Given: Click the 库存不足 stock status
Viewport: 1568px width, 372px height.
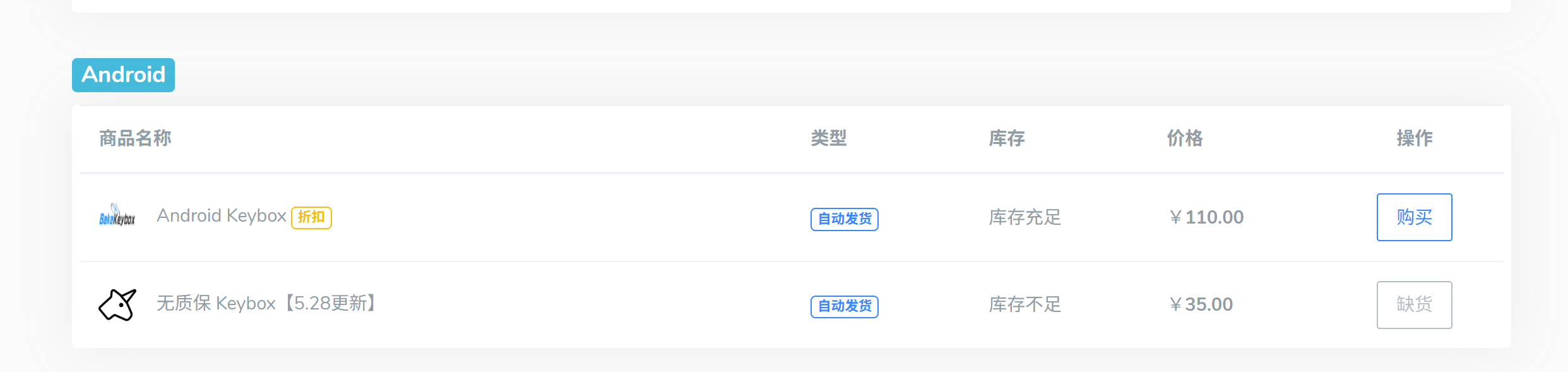Looking at the screenshot, I should coord(1025,304).
